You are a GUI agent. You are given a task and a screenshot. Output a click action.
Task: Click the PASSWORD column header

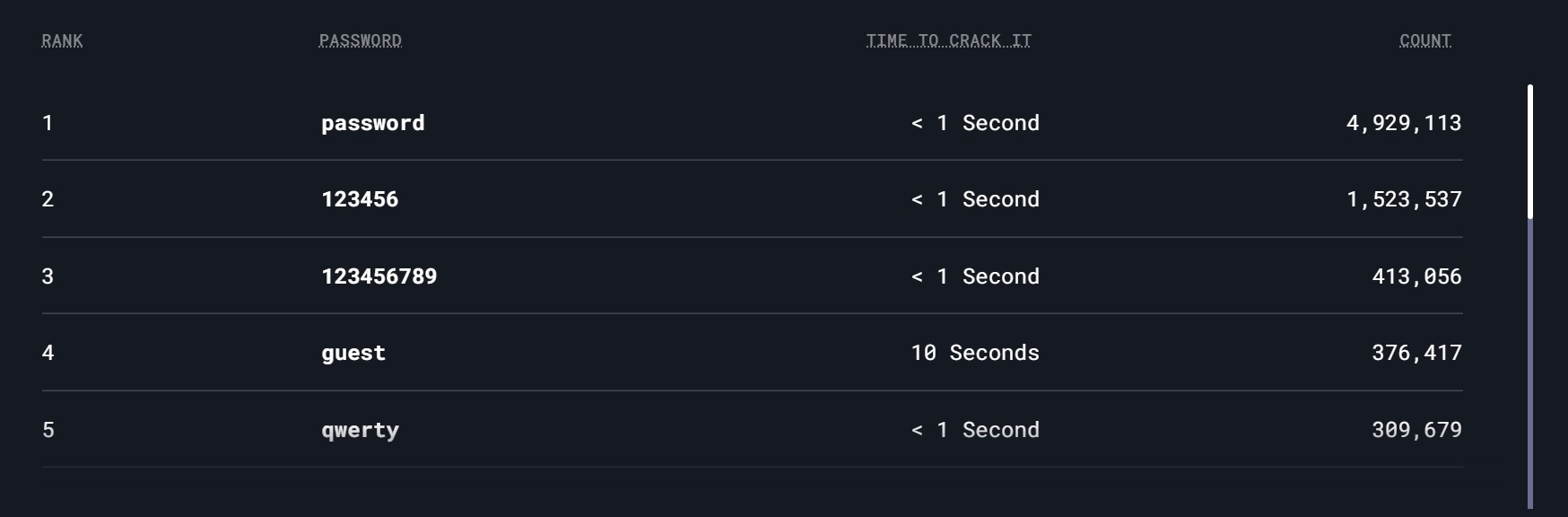[x=360, y=41]
